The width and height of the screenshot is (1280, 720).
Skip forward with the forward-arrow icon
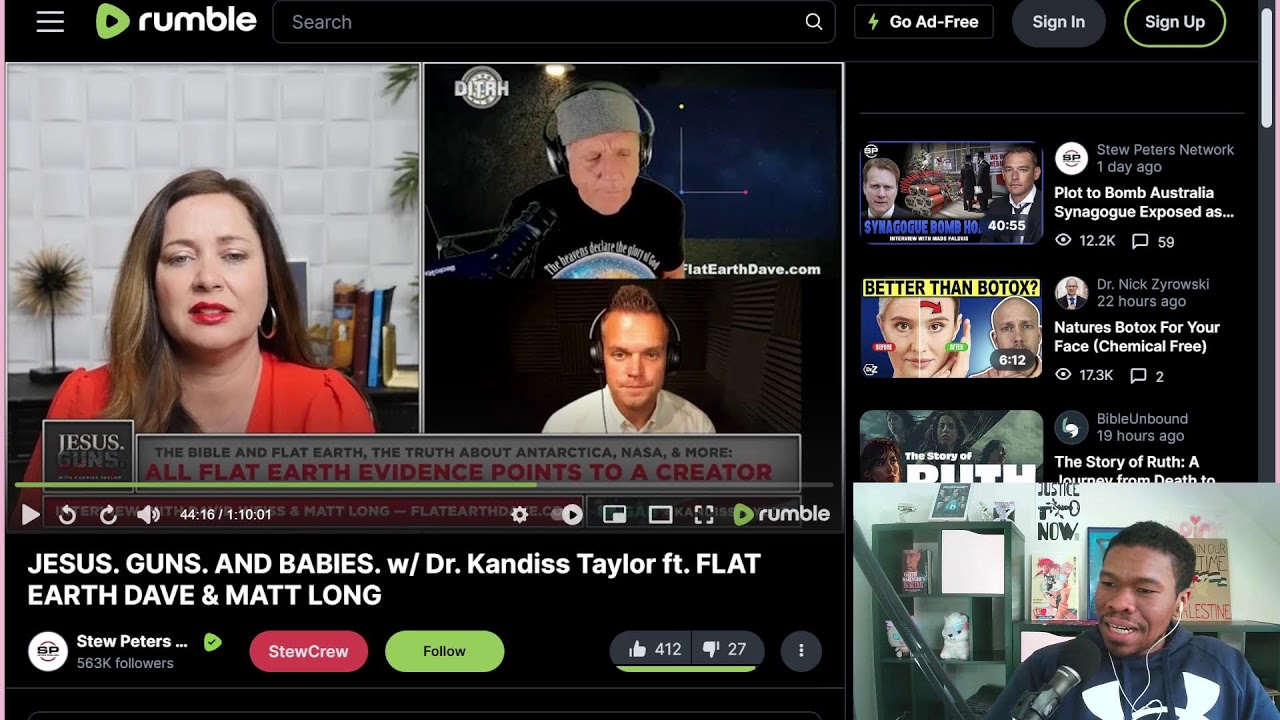[108, 514]
